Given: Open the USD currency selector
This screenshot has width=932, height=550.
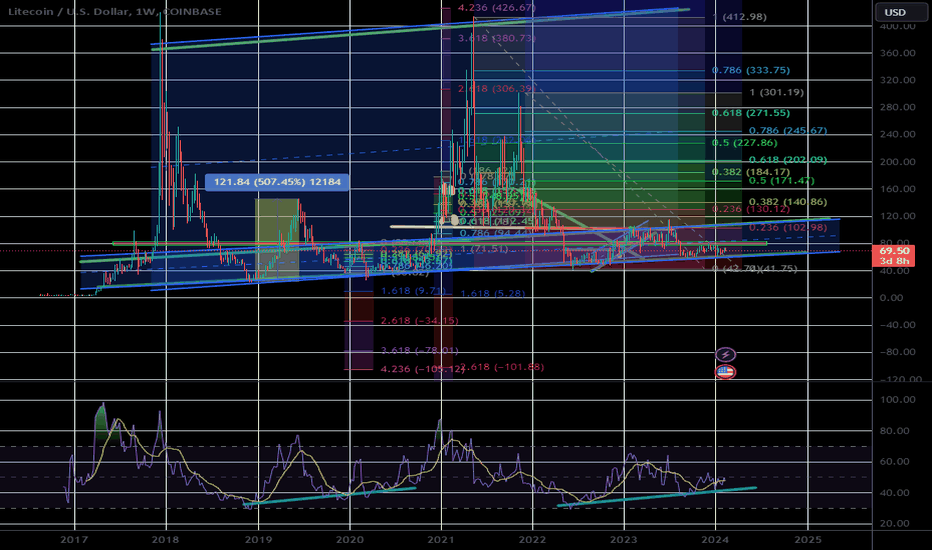Looking at the screenshot, I should tap(900, 12).
